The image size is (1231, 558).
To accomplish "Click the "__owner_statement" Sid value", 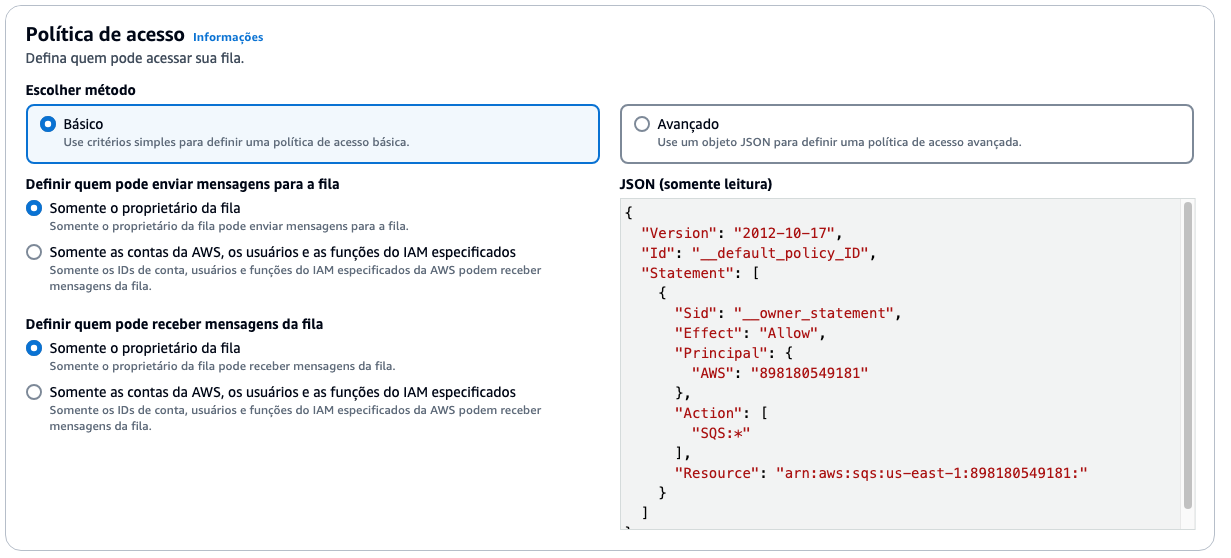I will 814,312.
